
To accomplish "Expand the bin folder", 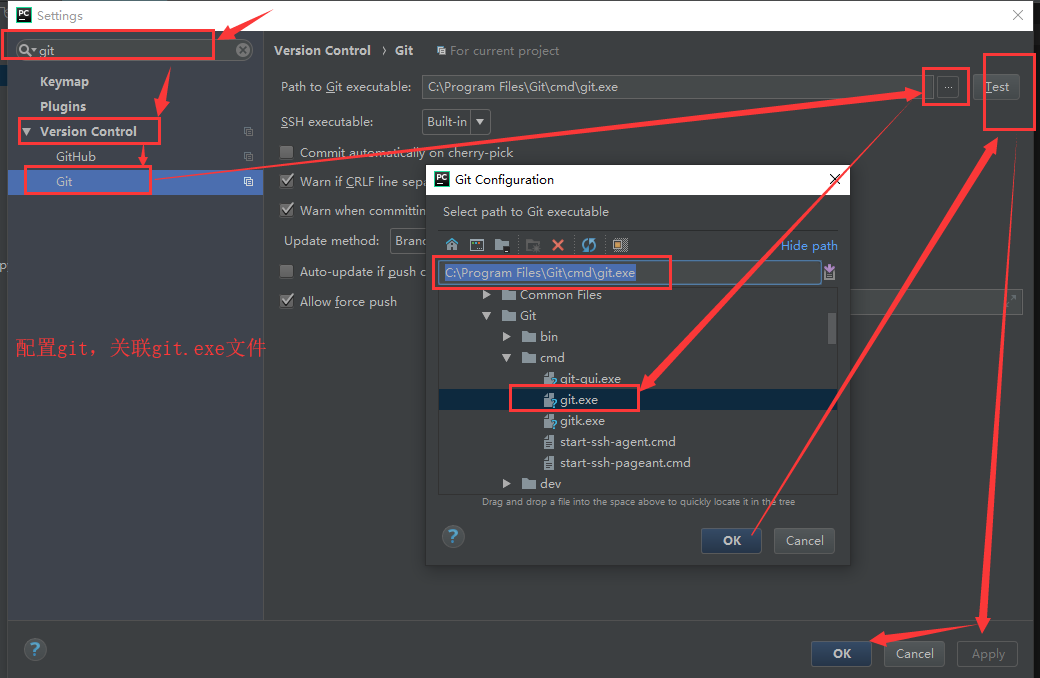I will tap(507, 336).
